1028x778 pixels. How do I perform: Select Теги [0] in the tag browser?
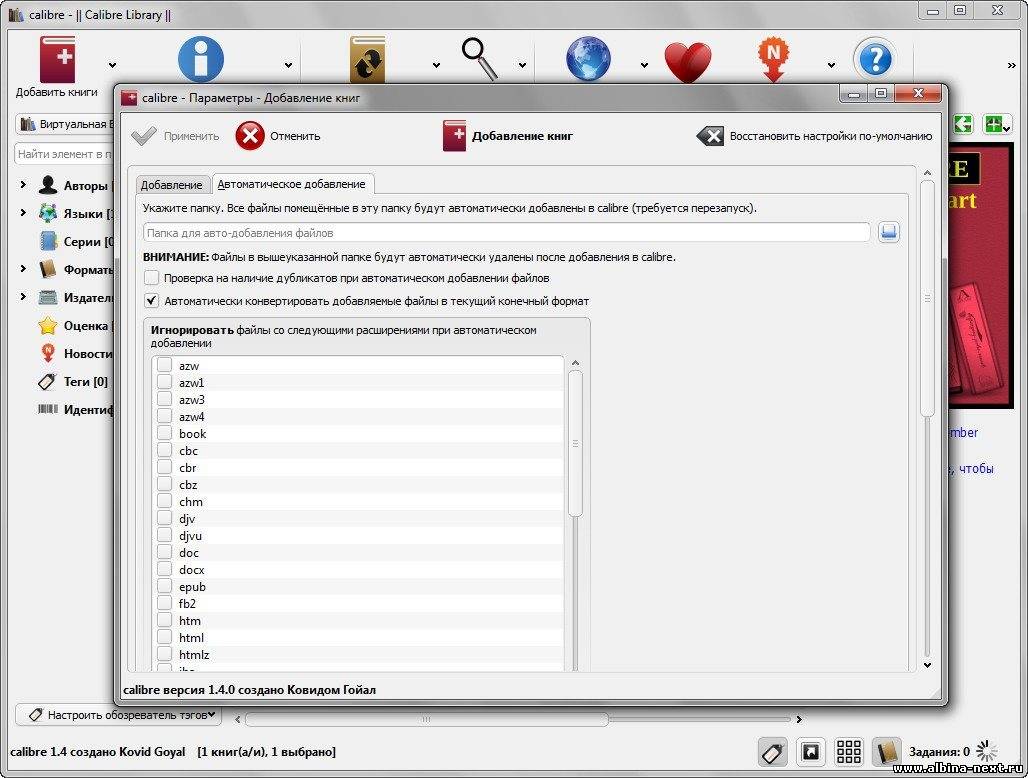(x=86, y=381)
